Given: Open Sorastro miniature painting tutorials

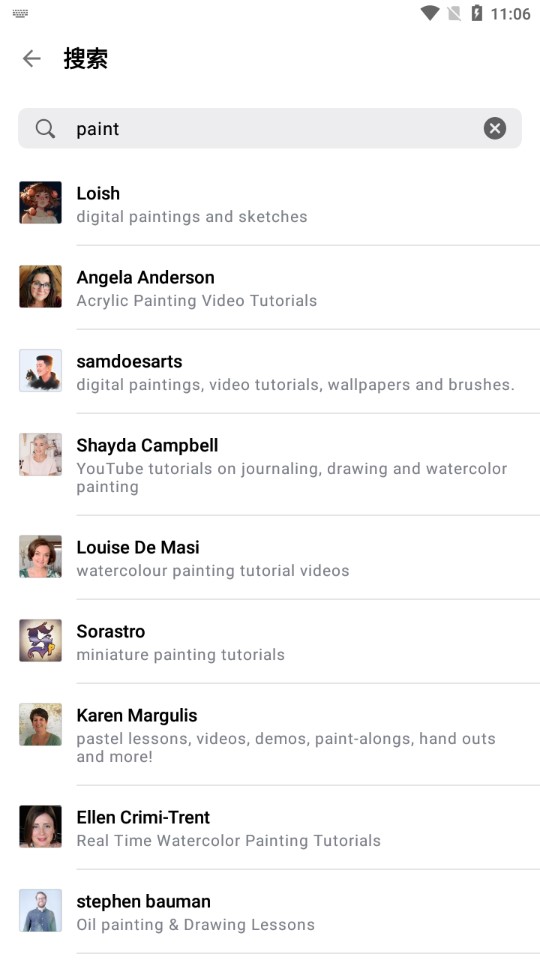Looking at the screenshot, I should [270, 642].
